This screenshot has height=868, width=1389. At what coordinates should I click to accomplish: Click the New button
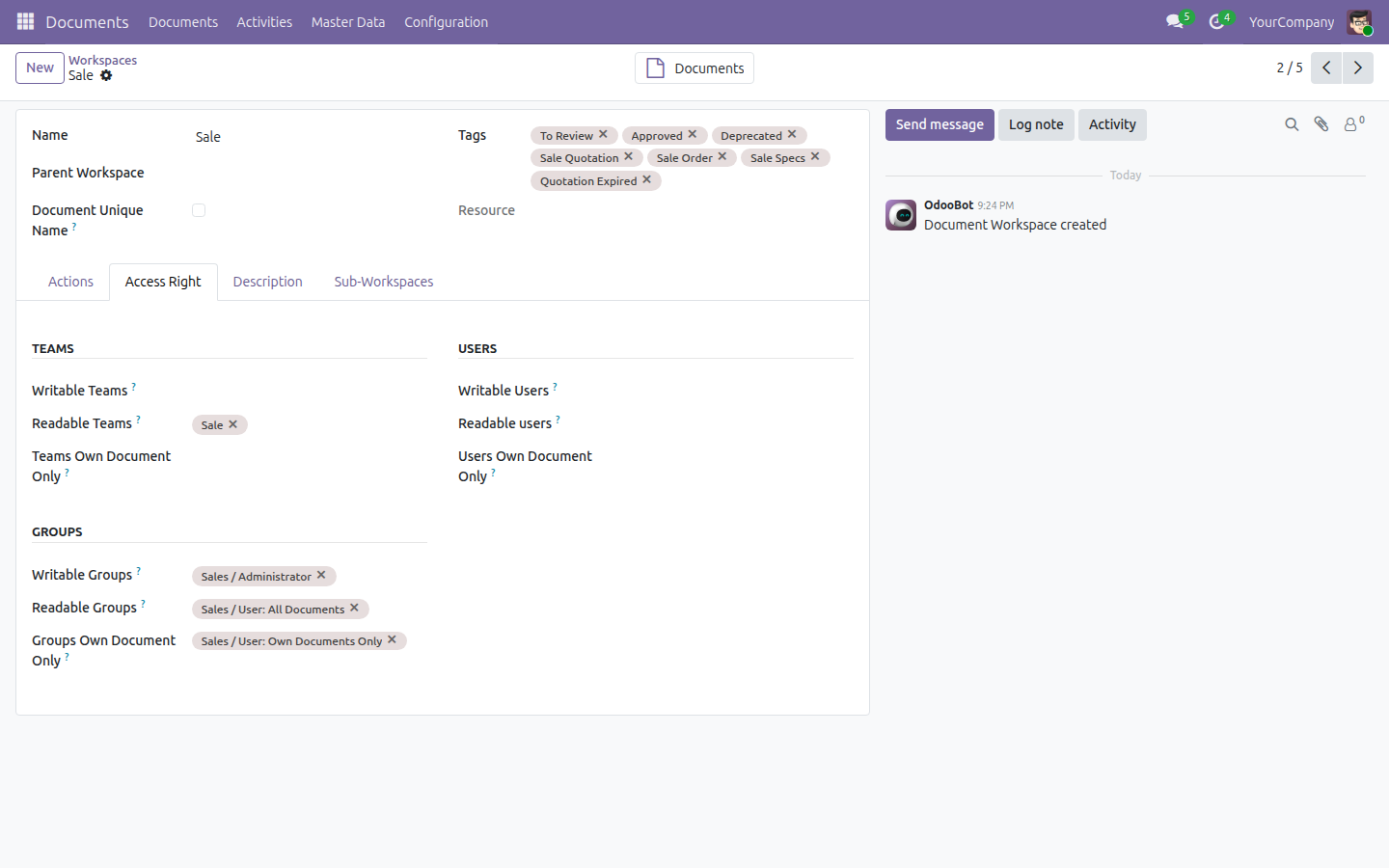[x=40, y=68]
